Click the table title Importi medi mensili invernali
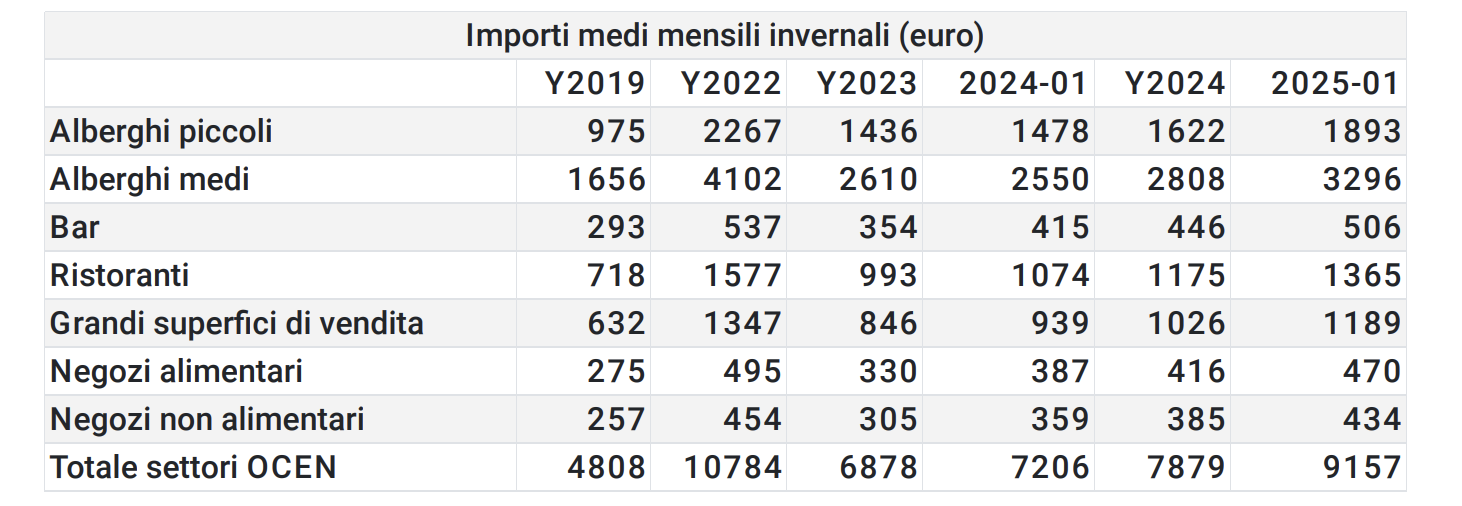 [x=724, y=36]
